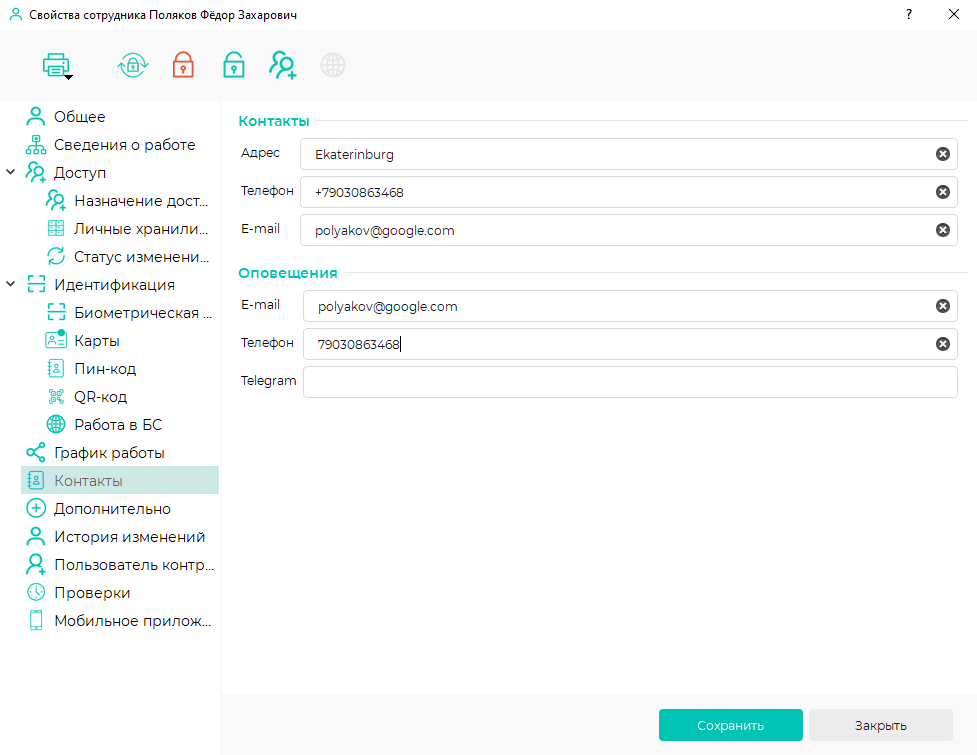The height and width of the screenshot is (755, 977).
Task: Clear the contacts Телефон field
Action: click(x=943, y=192)
